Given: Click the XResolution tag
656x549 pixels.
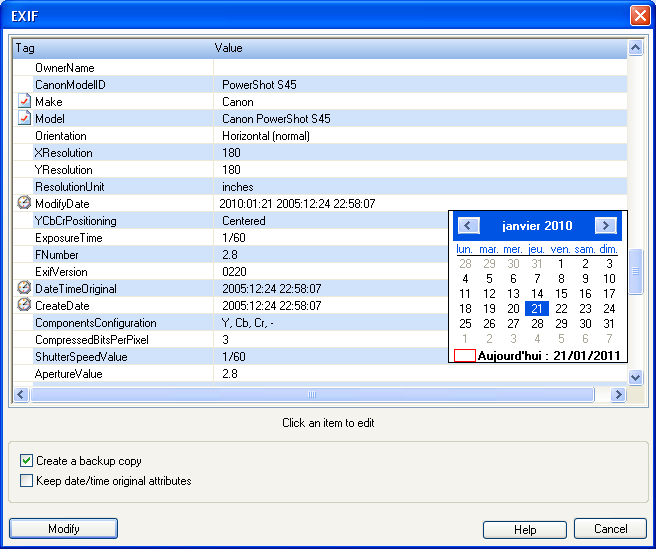Looking at the screenshot, I should pyautogui.click(x=64, y=153).
